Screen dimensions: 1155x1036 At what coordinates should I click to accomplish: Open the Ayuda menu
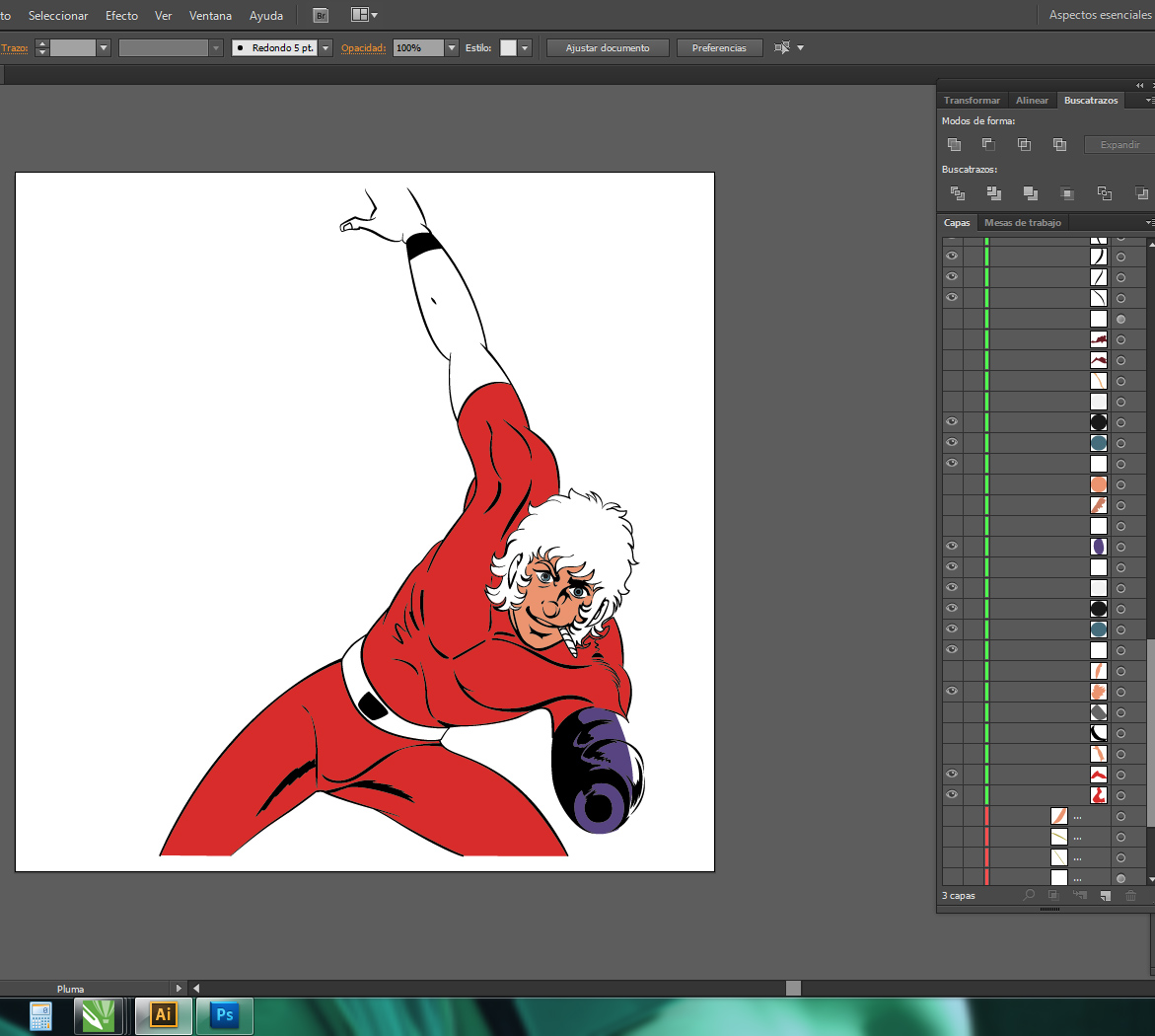266,16
